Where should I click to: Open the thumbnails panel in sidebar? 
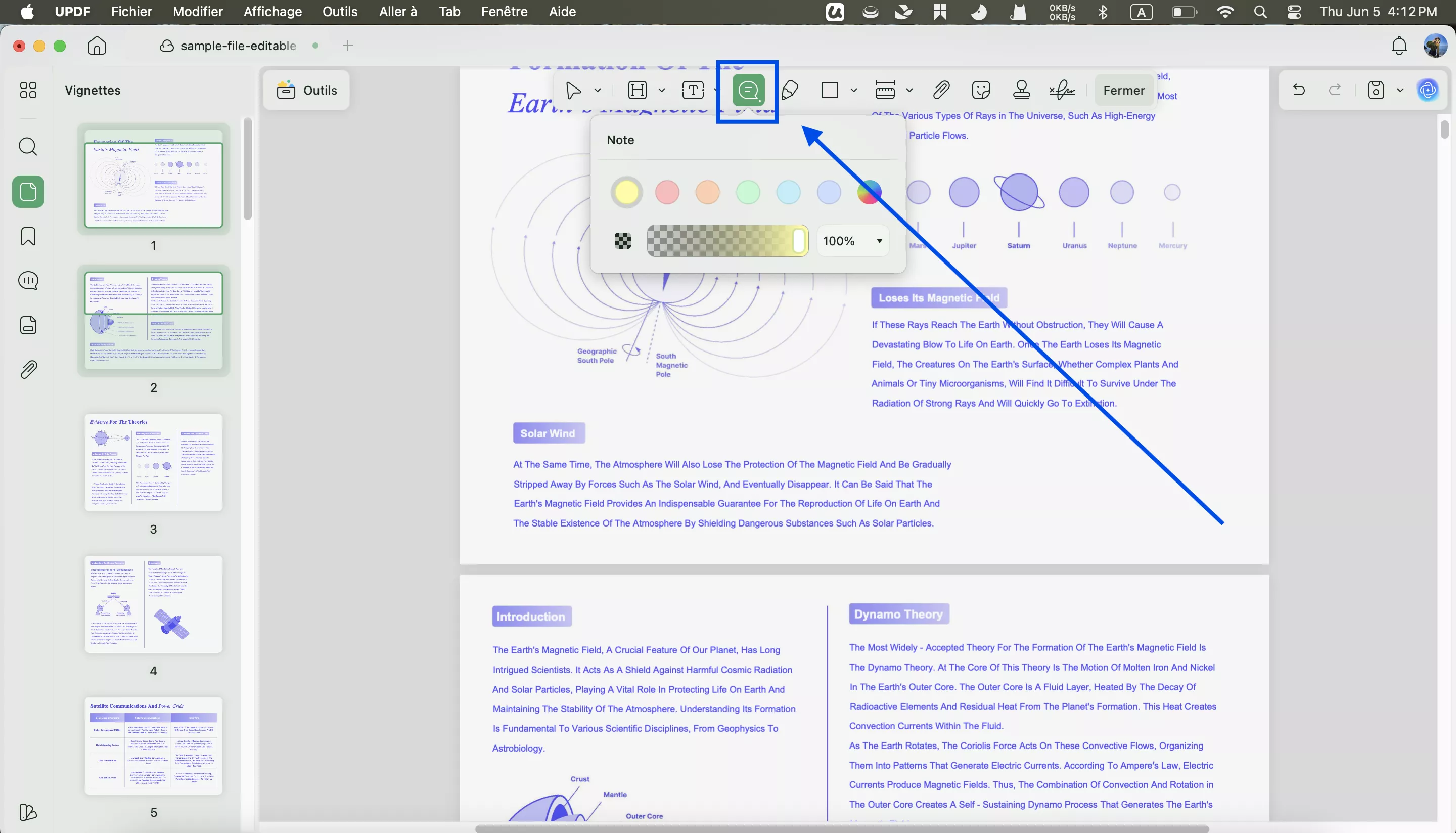point(28,192)
